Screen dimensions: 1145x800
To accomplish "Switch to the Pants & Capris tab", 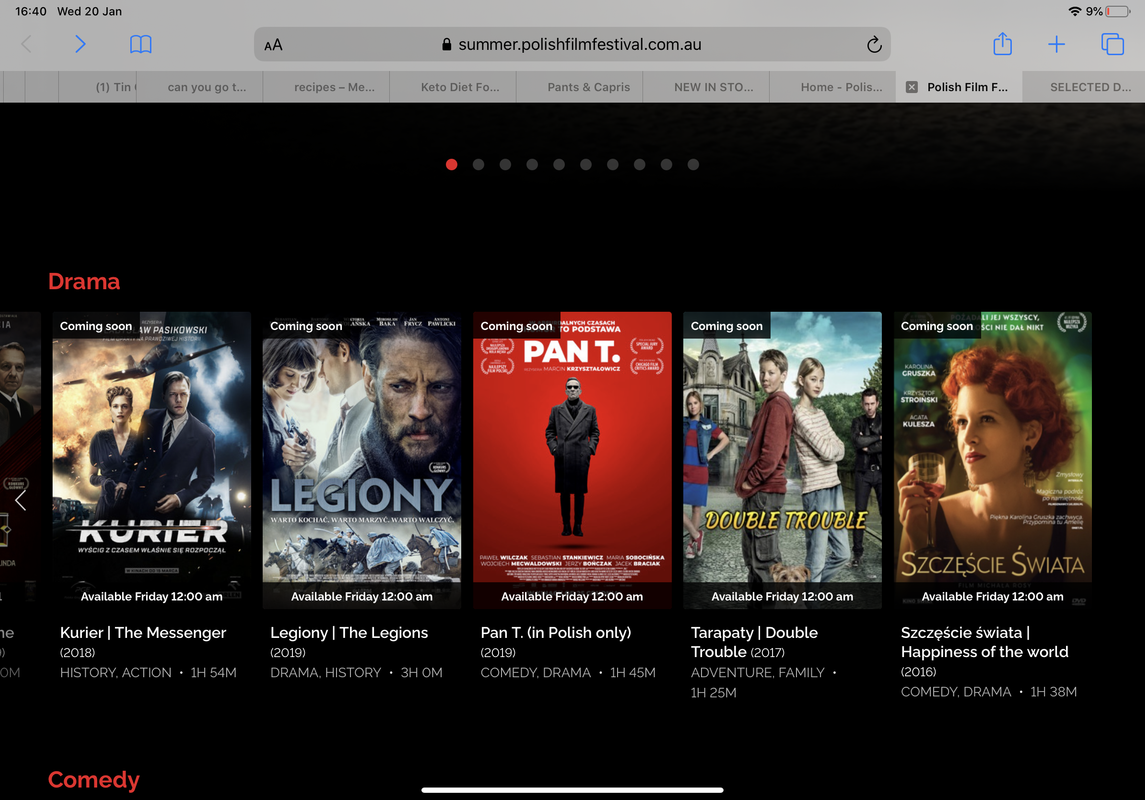I will pos(579,87).
